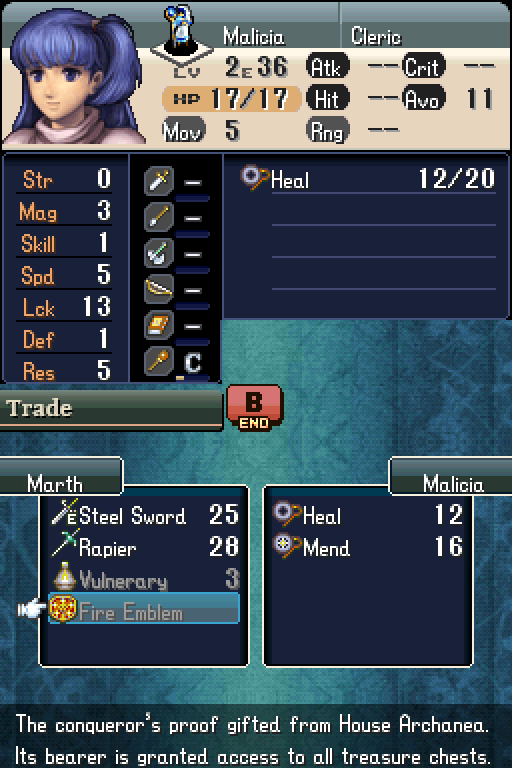Click Malicia's character portrait
This screenshot has width=512, height=768.
[75, 77]
